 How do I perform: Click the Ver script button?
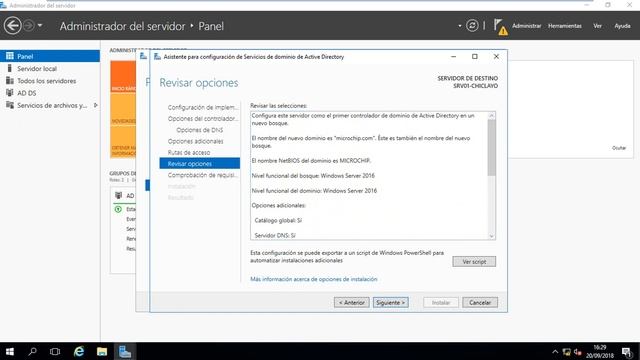(474, 261)
